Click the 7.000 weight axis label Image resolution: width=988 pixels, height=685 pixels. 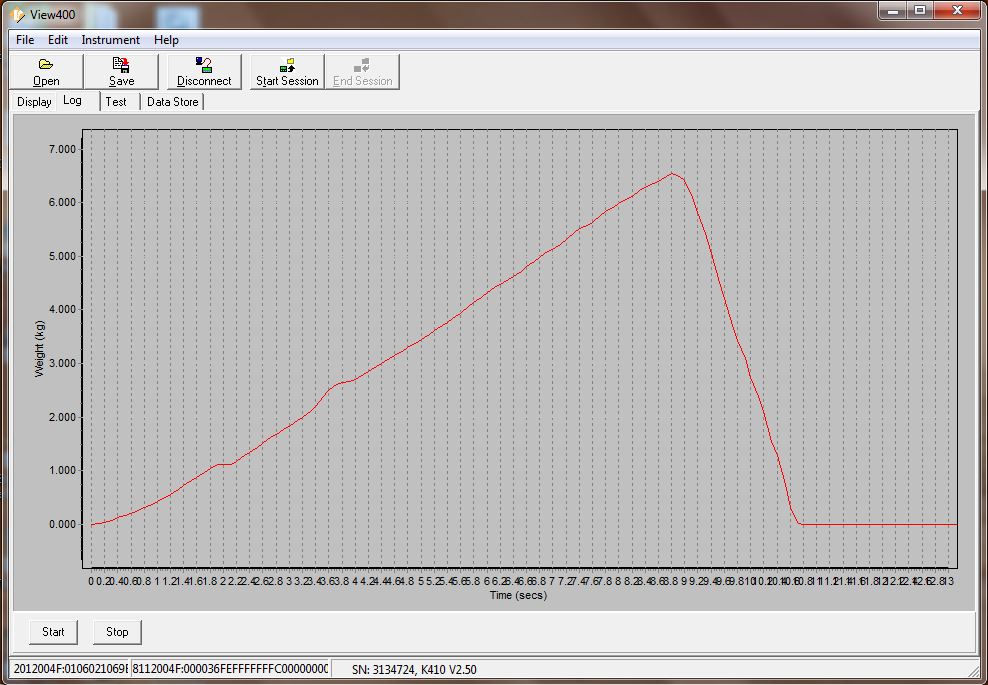[x=62, y=149]
